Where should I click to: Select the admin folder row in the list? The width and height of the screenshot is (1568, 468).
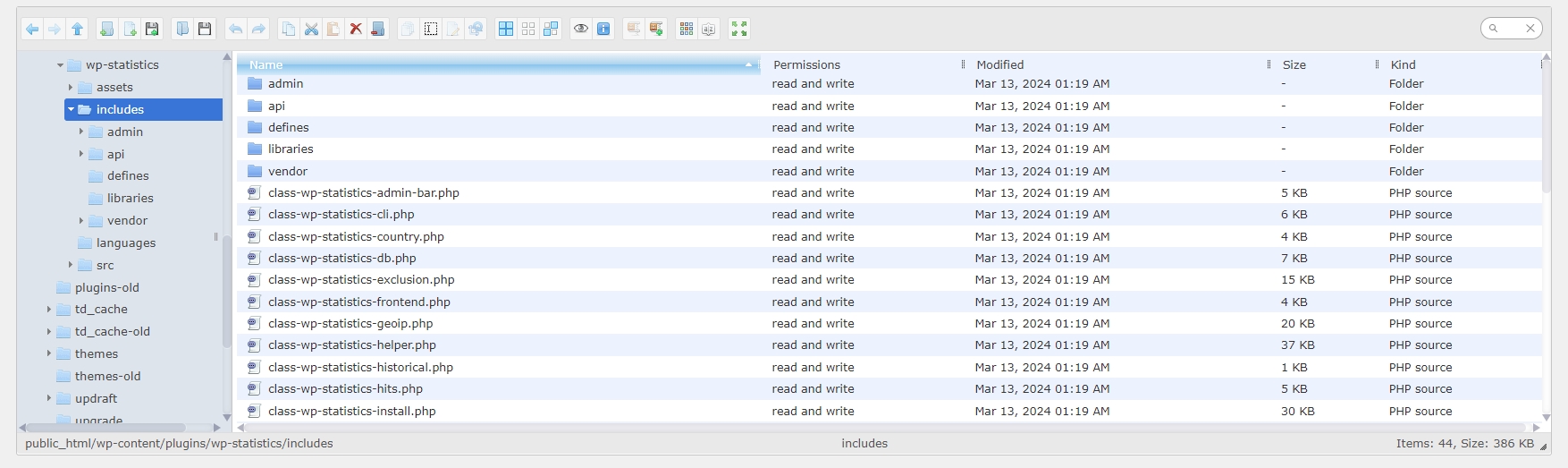889,84
